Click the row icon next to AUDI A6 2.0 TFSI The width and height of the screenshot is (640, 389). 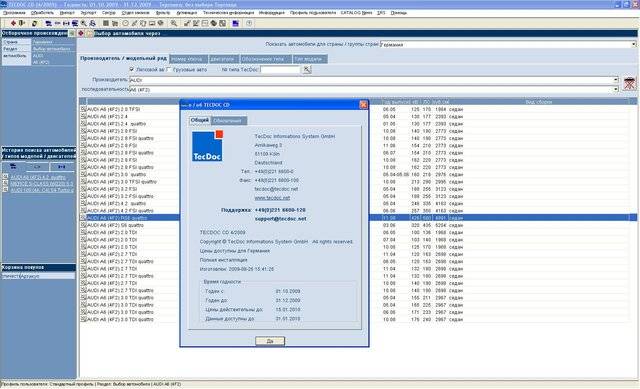point(83,109)
